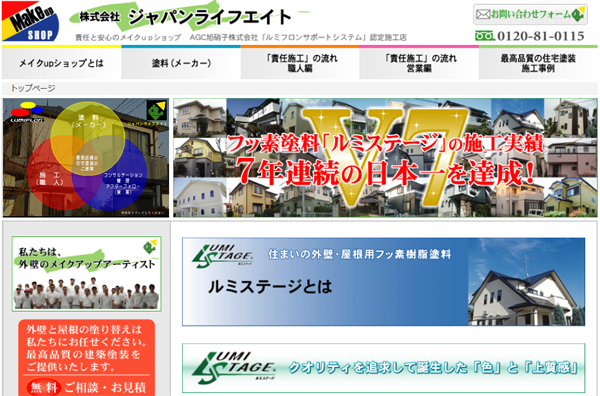Click the envelope icon in contact button

483,15
